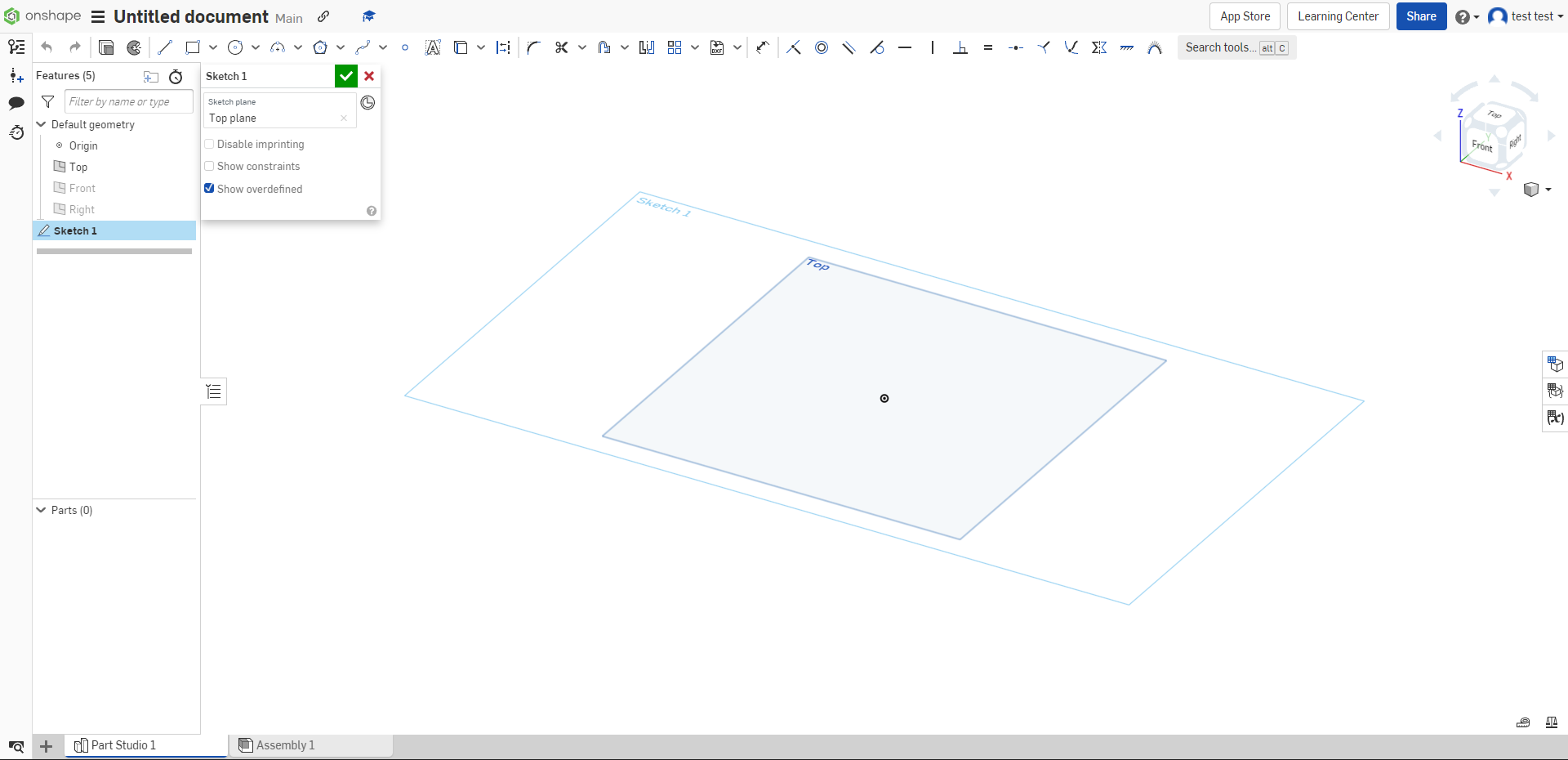Apply an equal constraint
This screenshot has height=760, width=1568.
(x=988, y=47)
